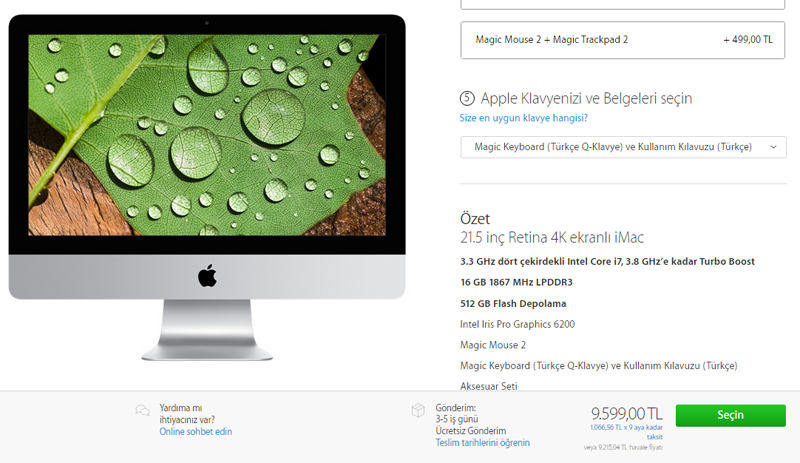The image size is (800, 463).
Task: Click the 9 aya kadar taksit installment link
Action: (627, 432)
